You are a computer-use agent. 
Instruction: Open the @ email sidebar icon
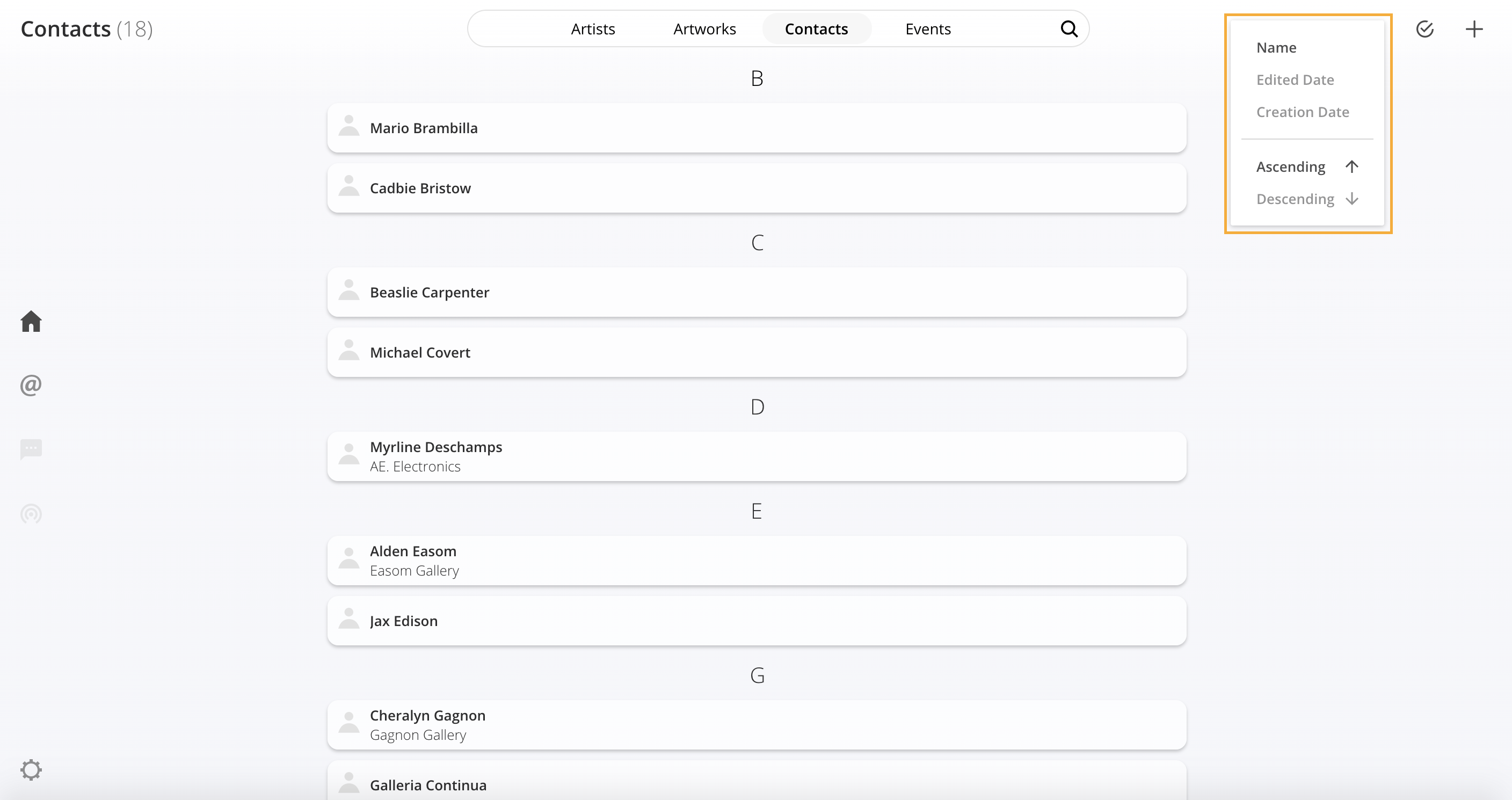click(x=31, y=385)
